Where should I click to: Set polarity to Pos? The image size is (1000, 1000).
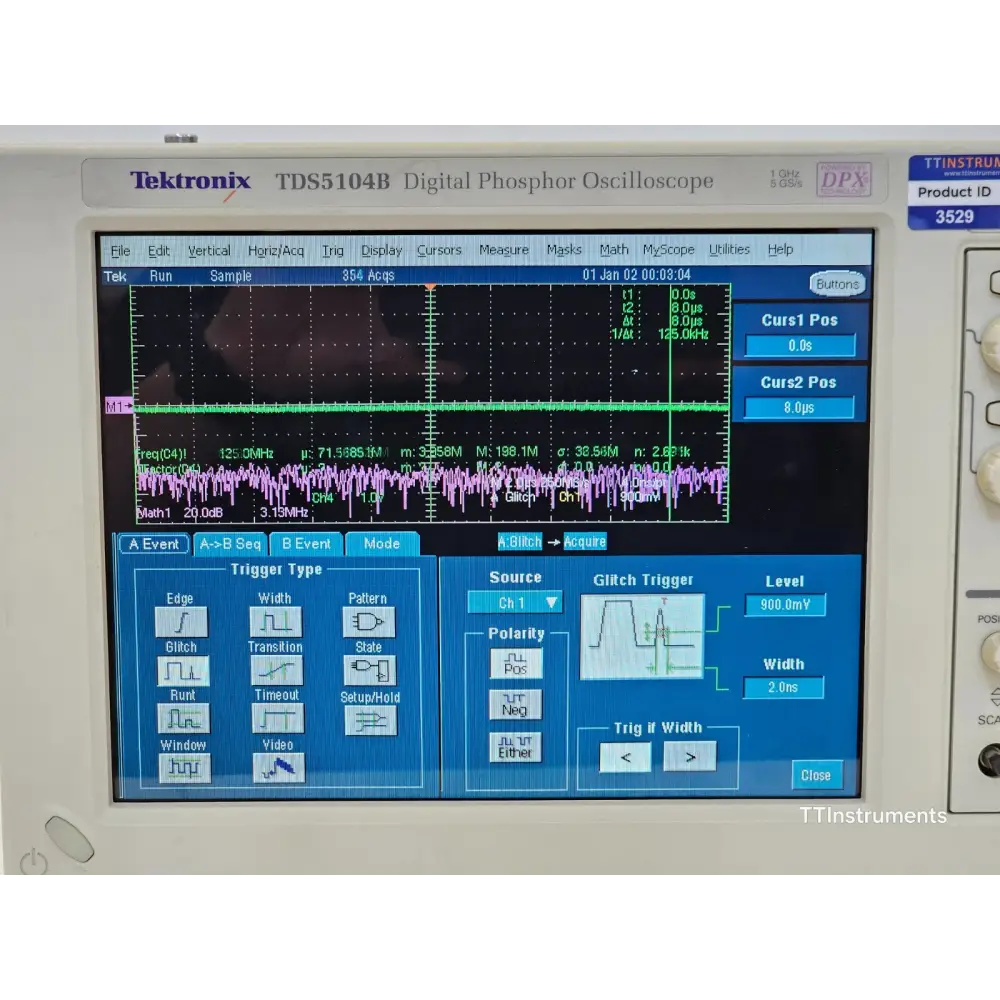516,663
